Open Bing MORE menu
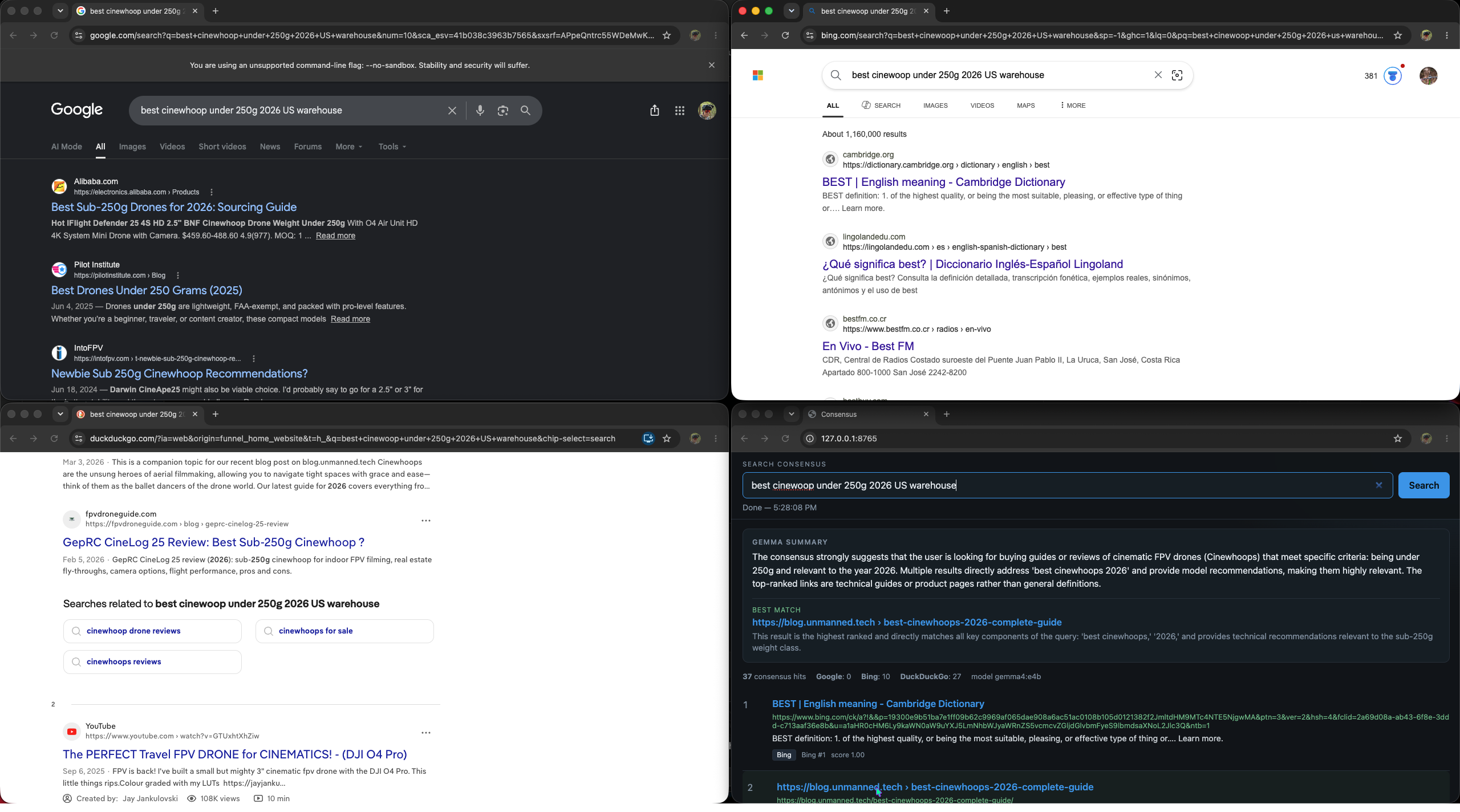Screen dimensions: 1460x812 1073,105
